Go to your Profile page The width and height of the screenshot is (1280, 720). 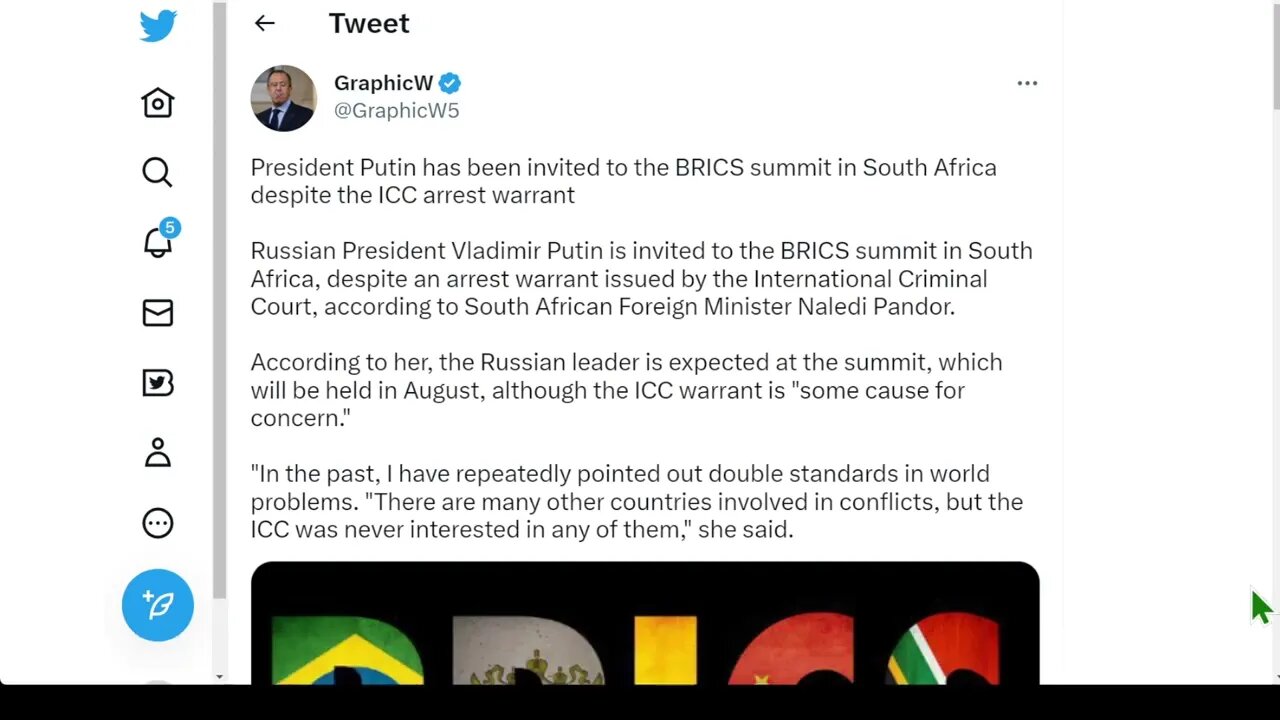[x=158, y=453]
